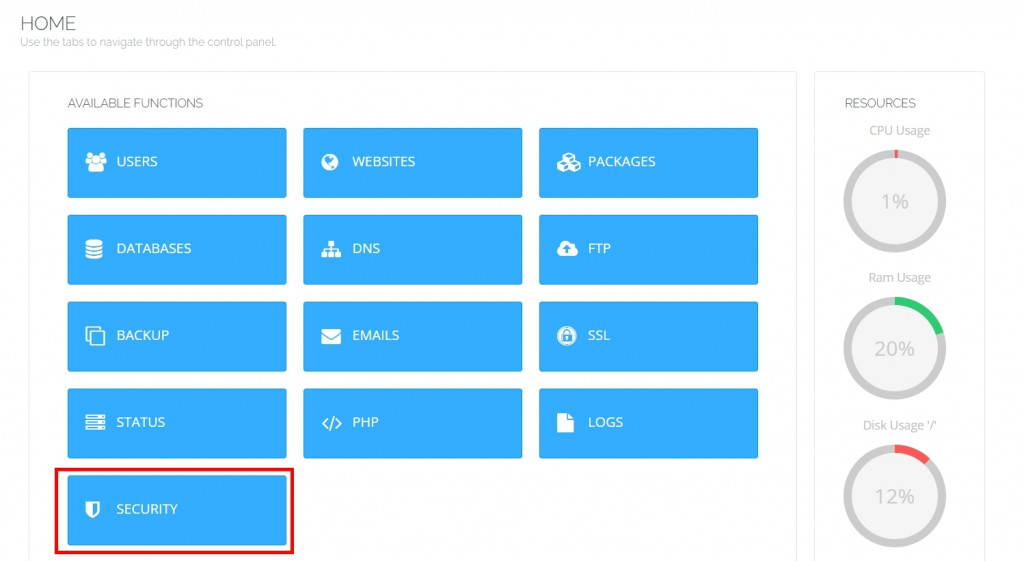Click the FTP cloud upload icon
This screenshot has height=561, width=1024.
point(567,248)
